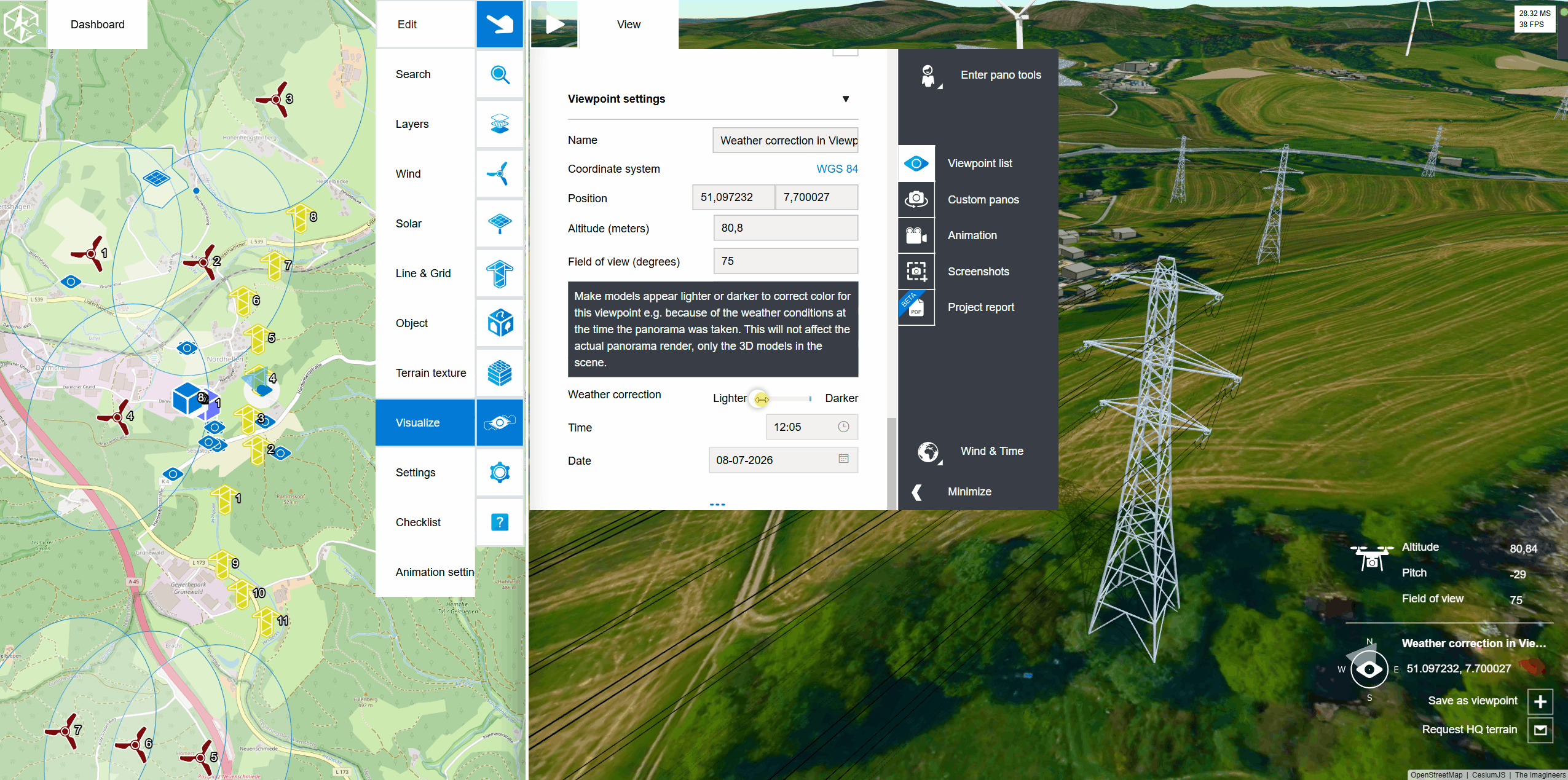
Task: Click the Enter pano tools person icon
Action: 929,76
